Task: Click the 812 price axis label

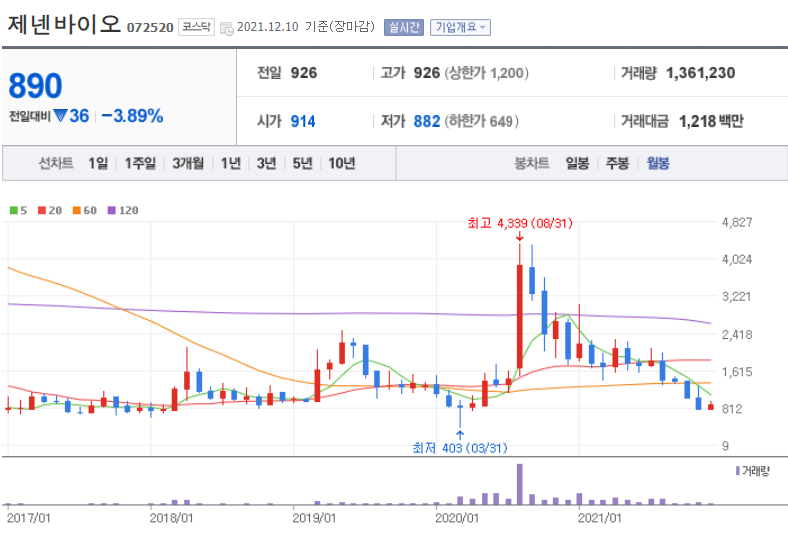Action: [x=732, y=409]
